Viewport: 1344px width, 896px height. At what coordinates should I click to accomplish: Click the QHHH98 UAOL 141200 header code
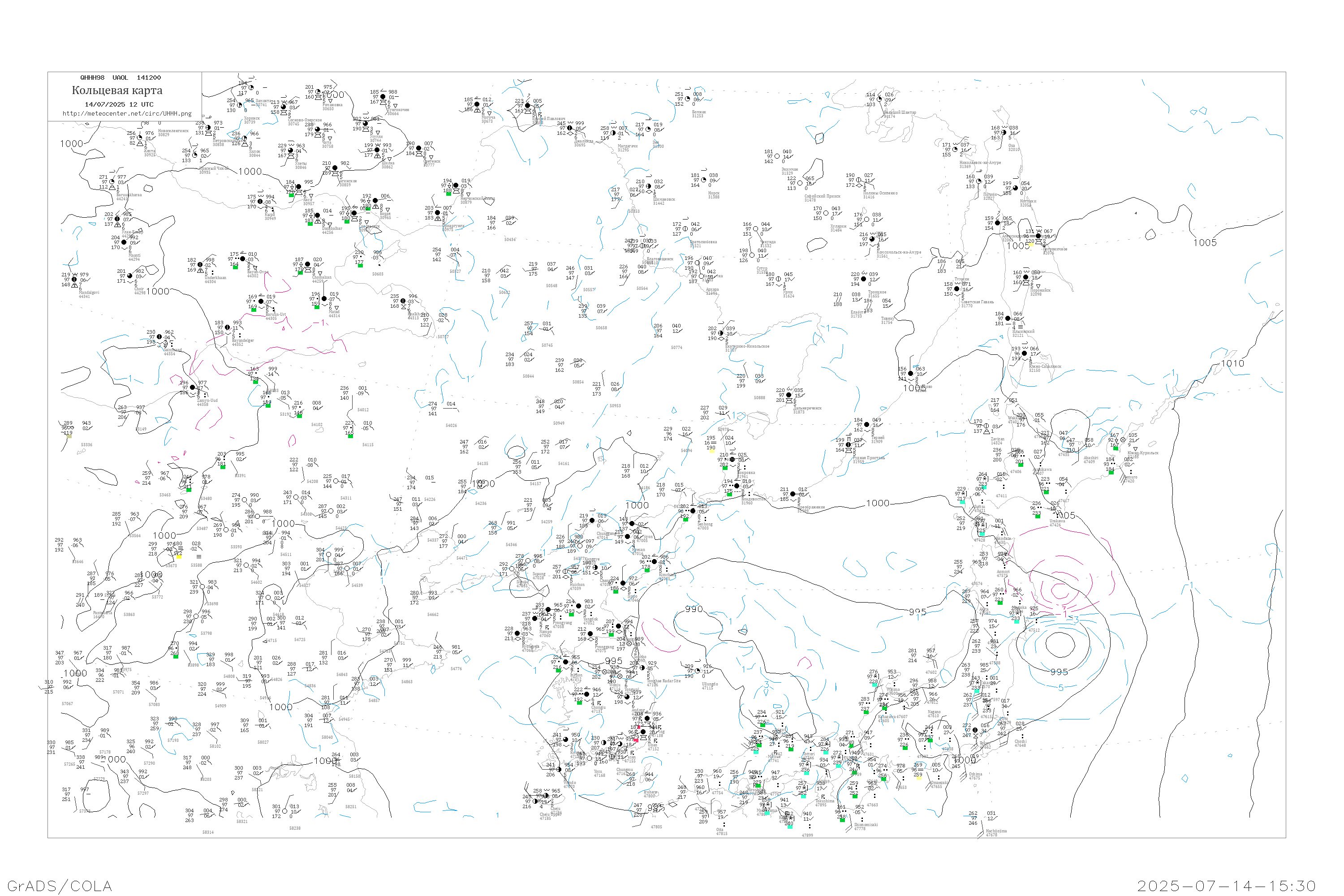click(x=121, y=78)
